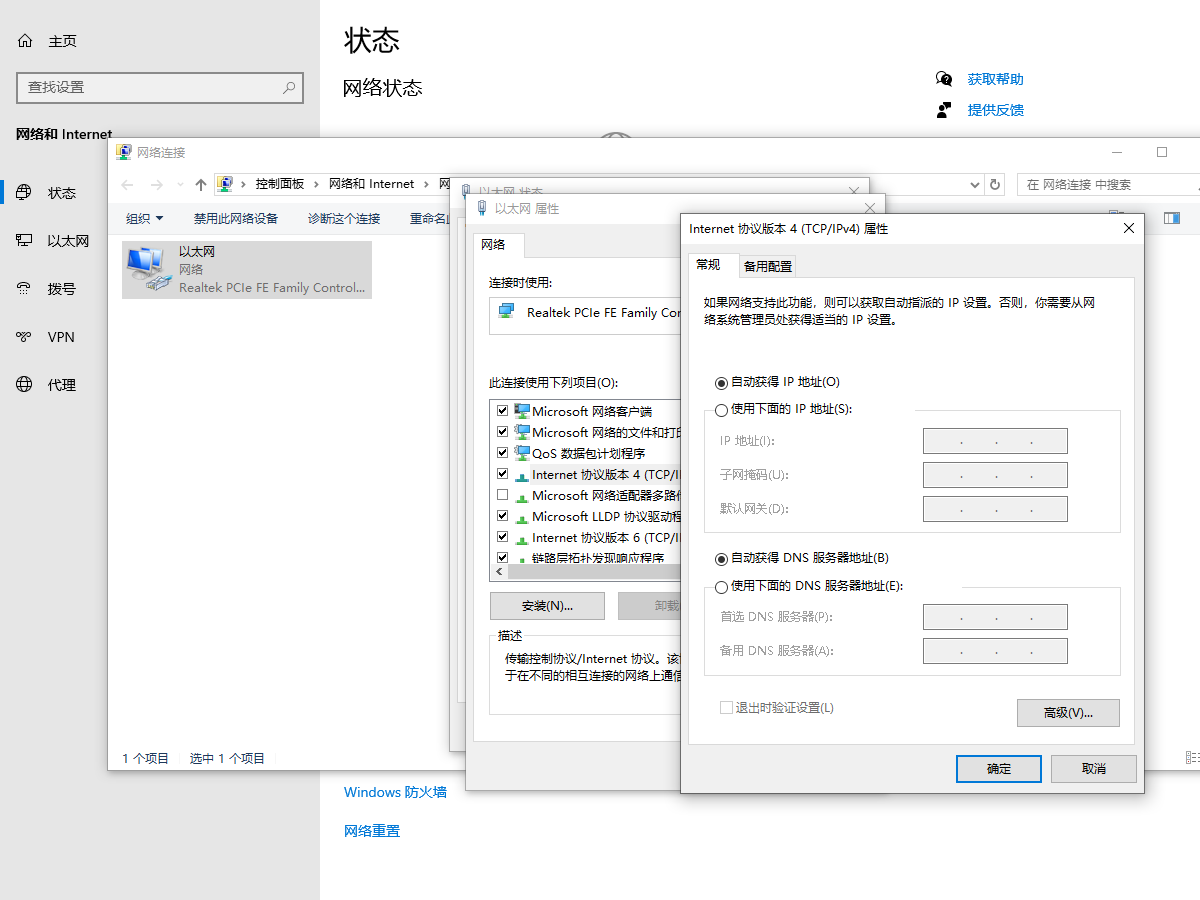Open 高级(V)... settings button
This screenshot has height=900, width=1200.
pos(1068,713)
